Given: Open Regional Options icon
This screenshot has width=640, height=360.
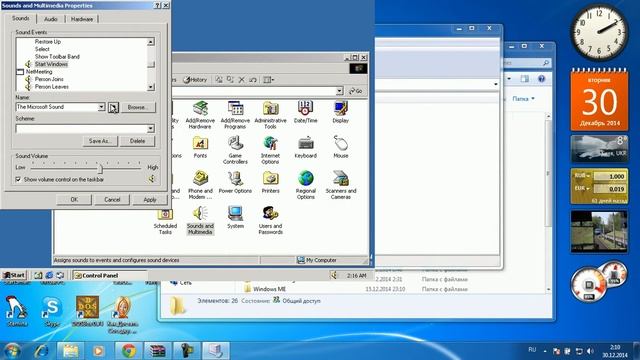Looking at the screenshot, I should 305,185.
